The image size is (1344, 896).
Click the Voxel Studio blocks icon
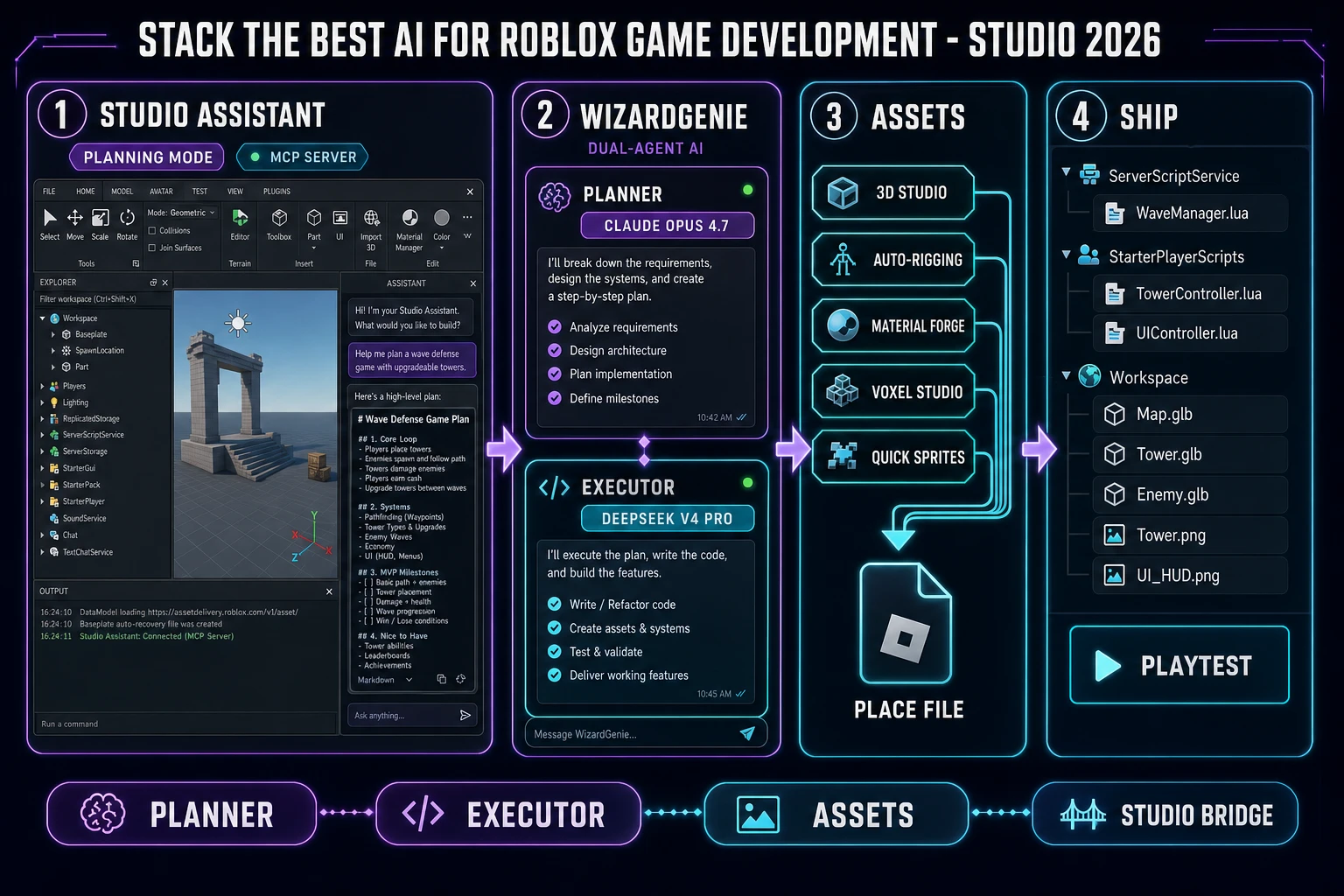843,391
